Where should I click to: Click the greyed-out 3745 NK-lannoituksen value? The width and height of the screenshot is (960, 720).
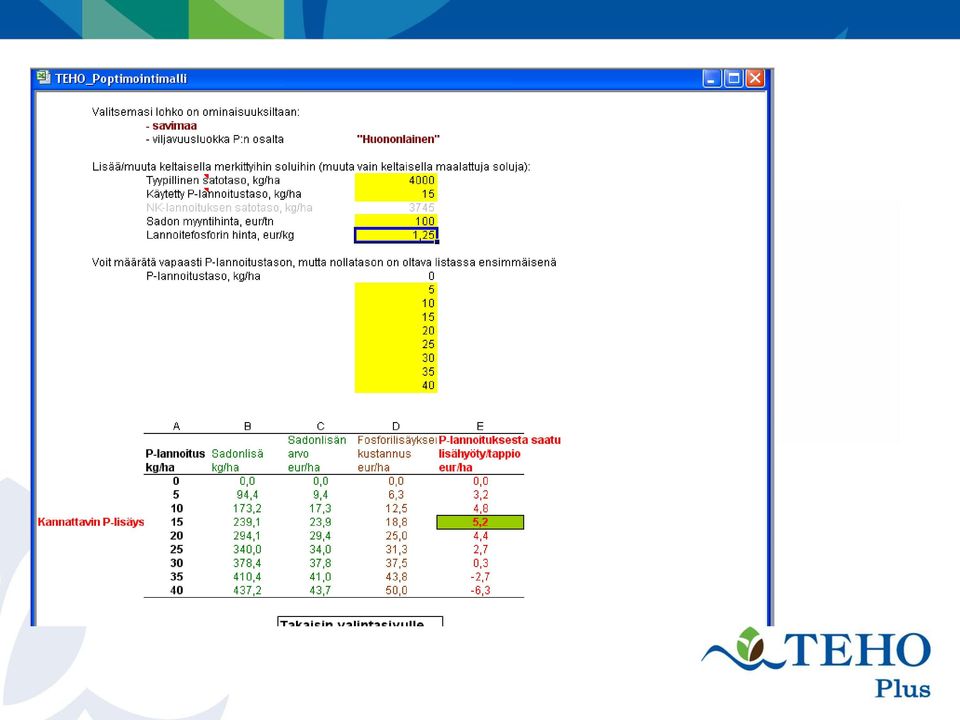421,208
